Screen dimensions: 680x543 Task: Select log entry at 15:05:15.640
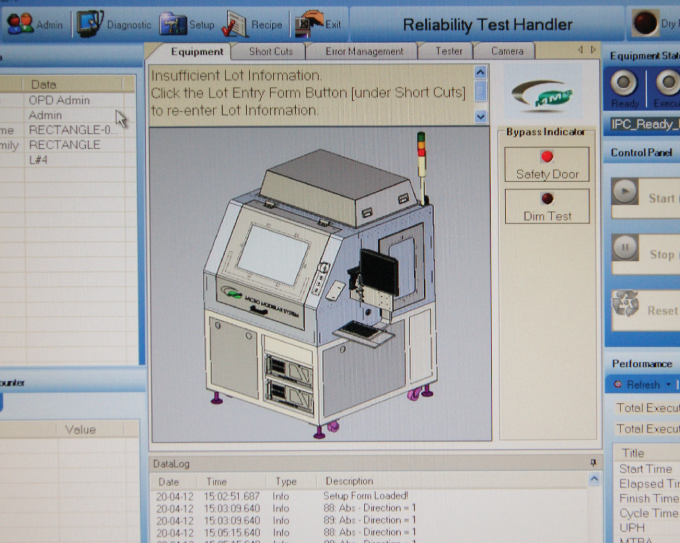[369, 532]
